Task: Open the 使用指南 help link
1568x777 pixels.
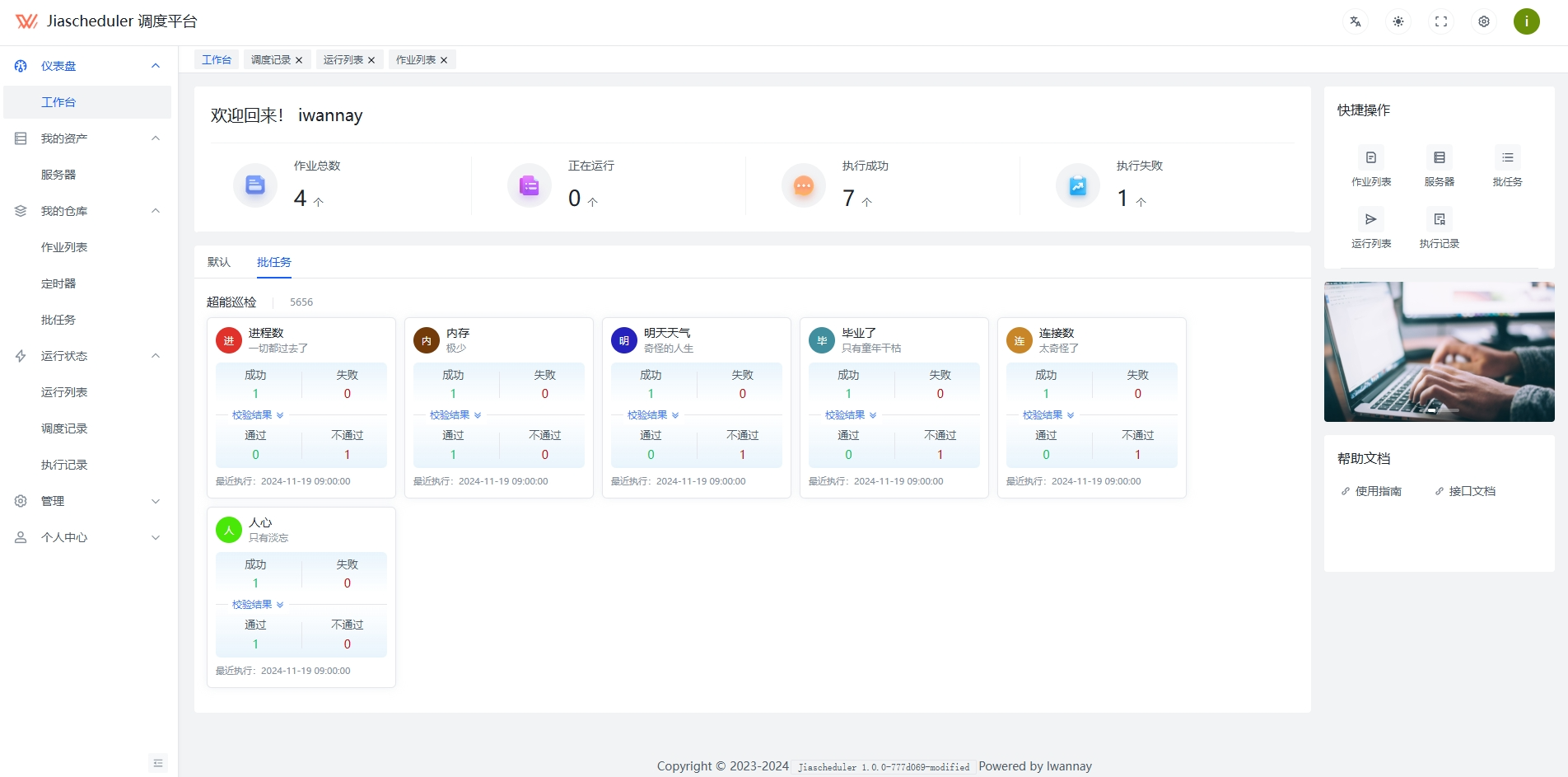Action: click(x=1377, y=490)
